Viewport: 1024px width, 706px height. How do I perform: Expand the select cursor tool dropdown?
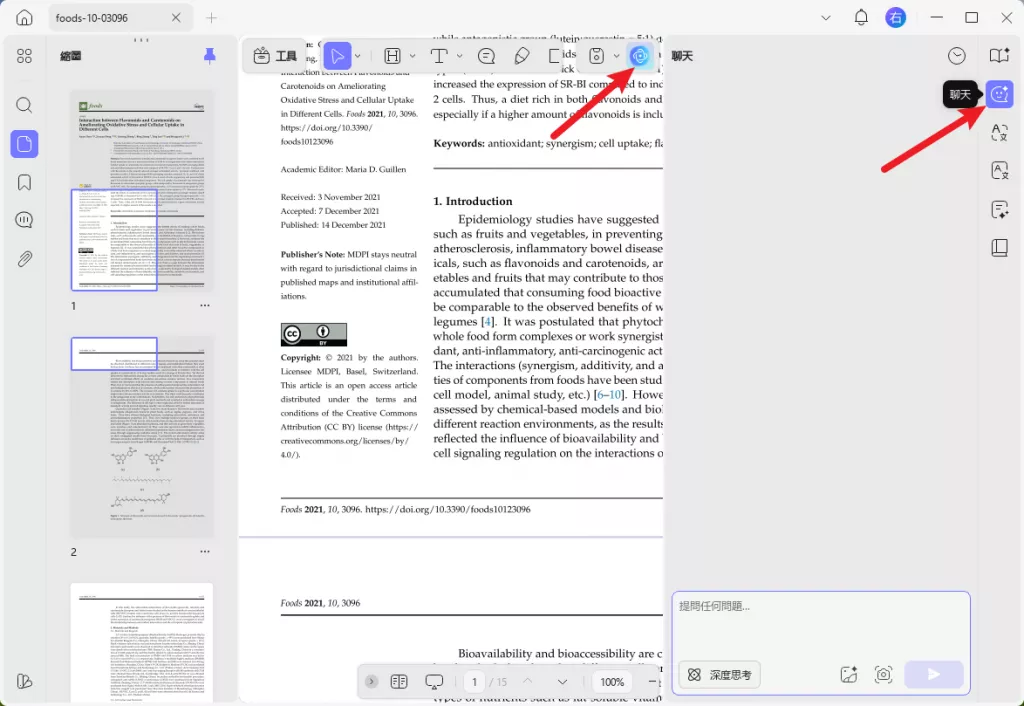[x=358, y=56]
